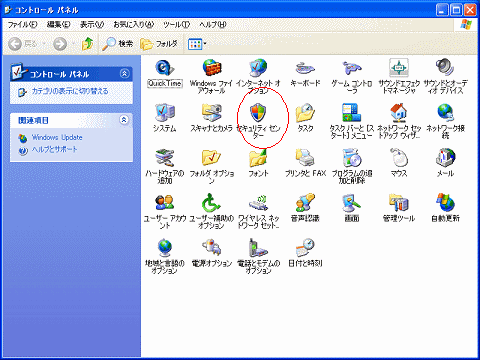Open the ゲーム コントローラ icon
This screenshot has width=480, height=360.
(x=352, y=68)
